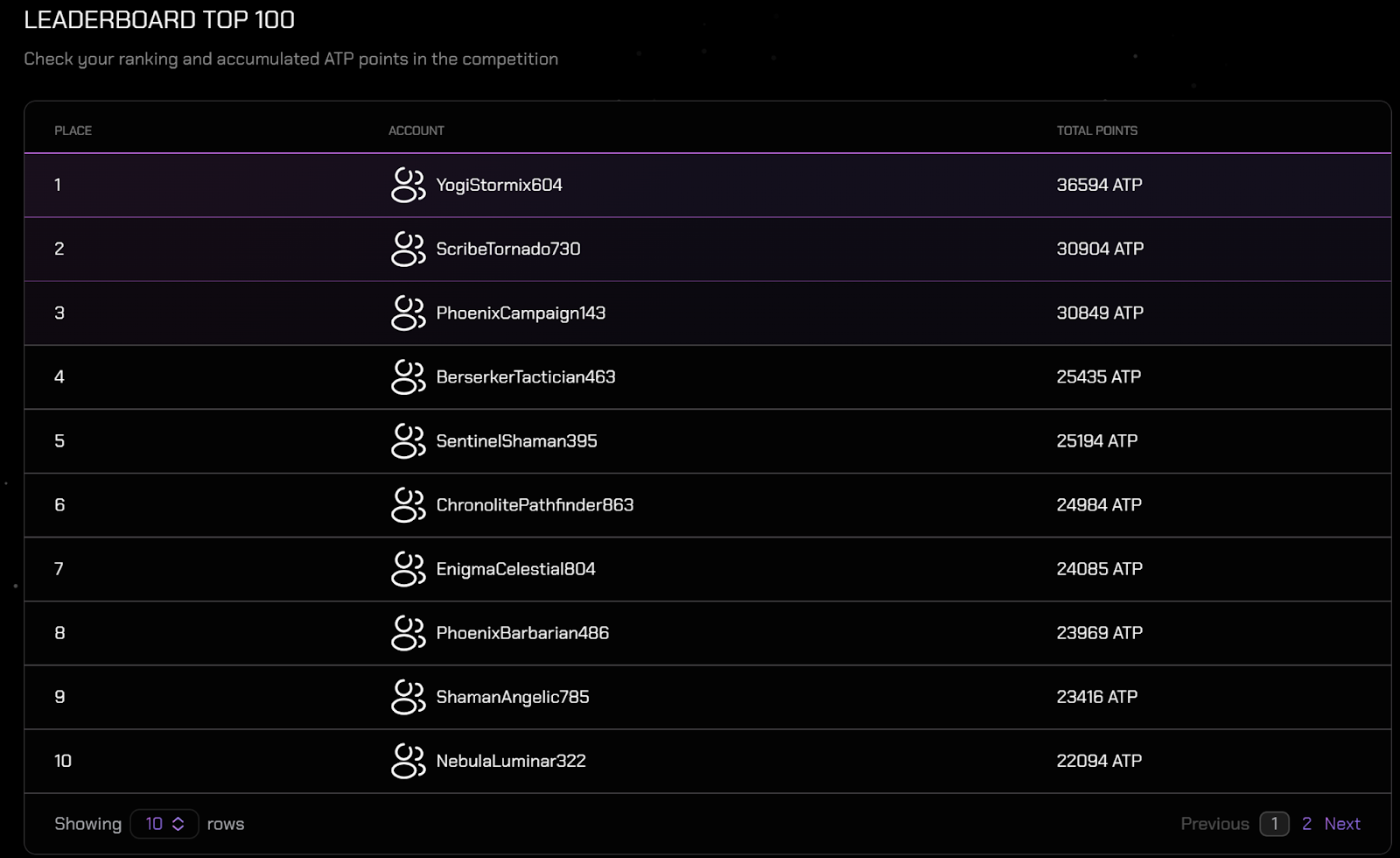Click the avatar icon beside BerserkerTactician463
Screen dimensions: 1400x858
pos(408,376)
